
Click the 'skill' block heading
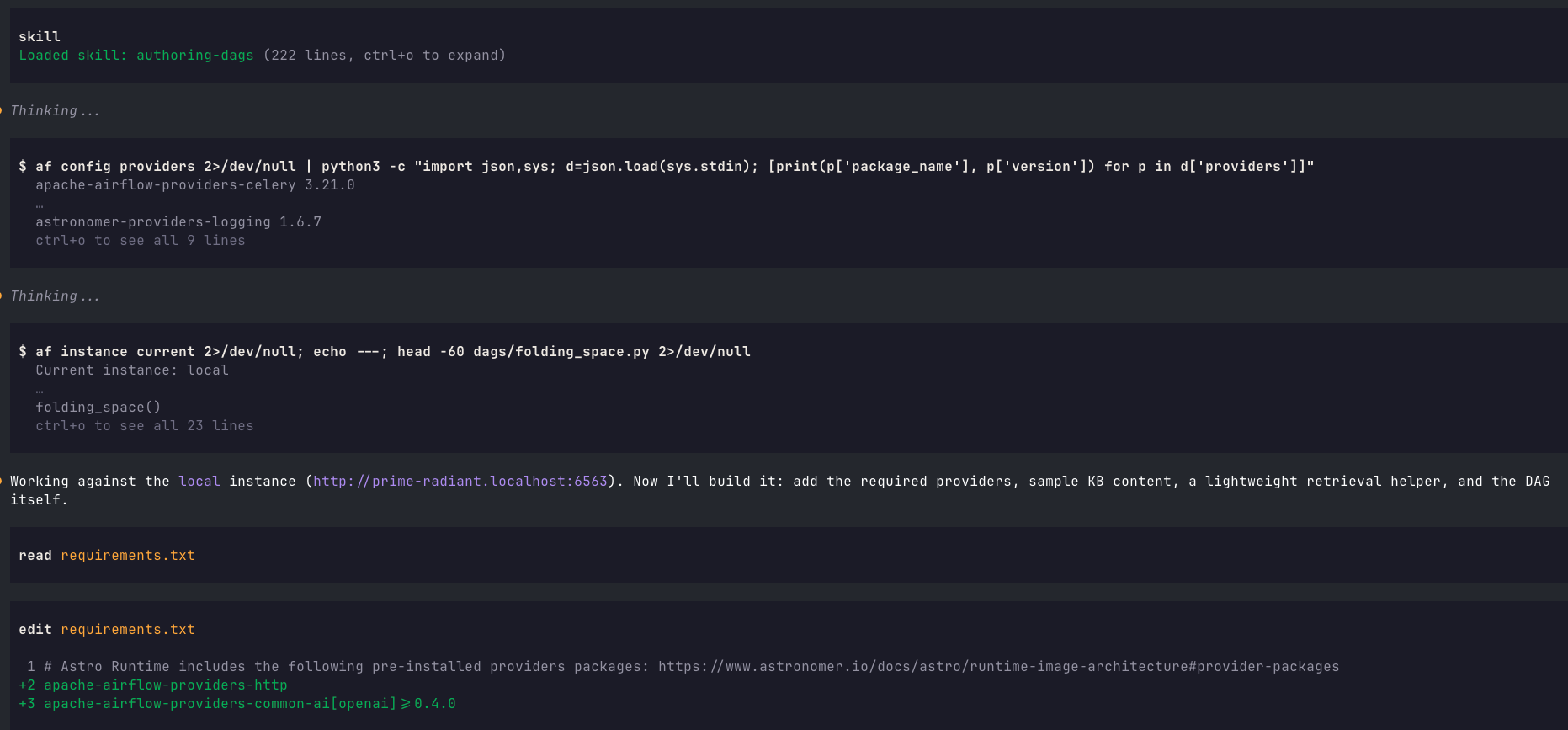pyautogui.click(x=40, y=37)
